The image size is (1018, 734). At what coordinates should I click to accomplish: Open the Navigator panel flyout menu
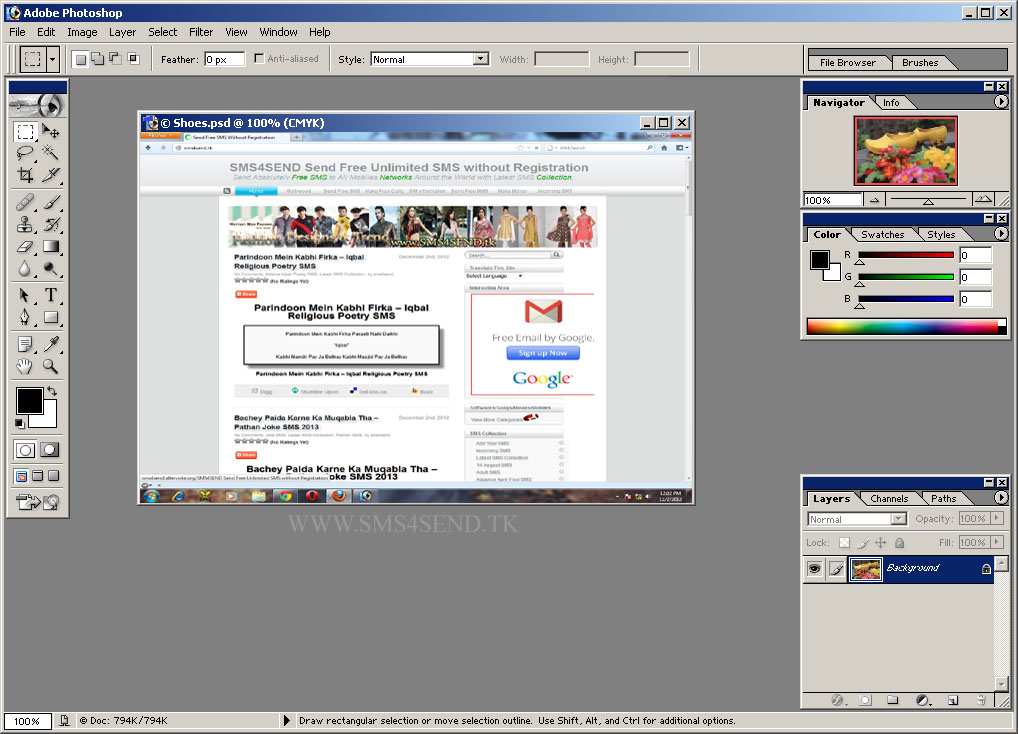[x=1001, y=102]
